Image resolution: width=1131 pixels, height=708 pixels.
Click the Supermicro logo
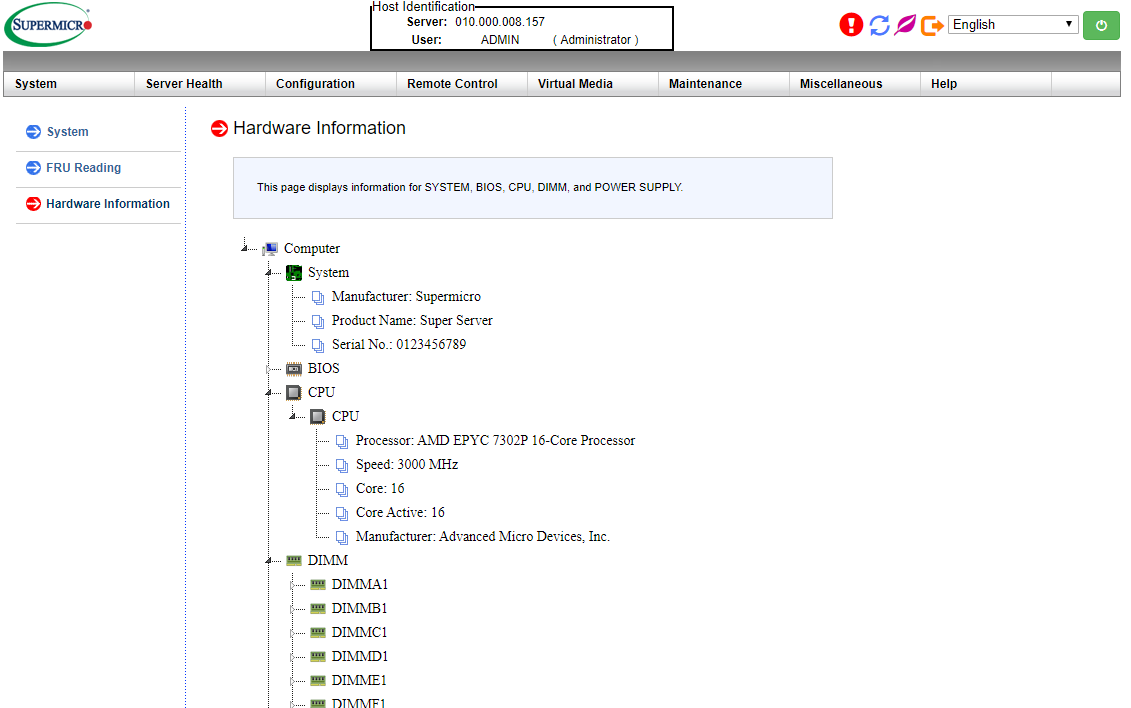(x=48, y=25)
